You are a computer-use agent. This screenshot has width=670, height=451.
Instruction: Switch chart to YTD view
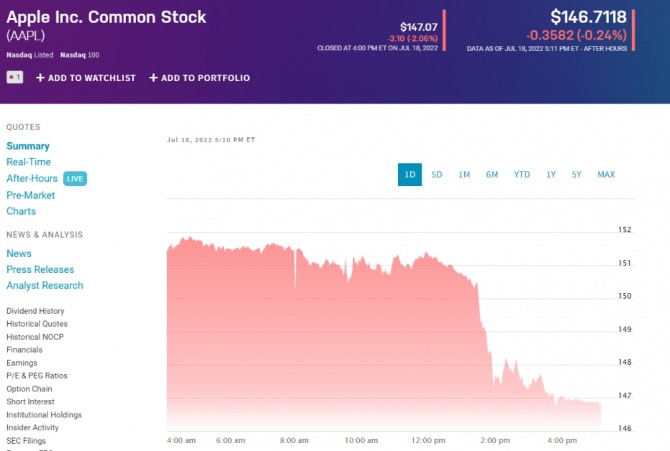[522, 175]
